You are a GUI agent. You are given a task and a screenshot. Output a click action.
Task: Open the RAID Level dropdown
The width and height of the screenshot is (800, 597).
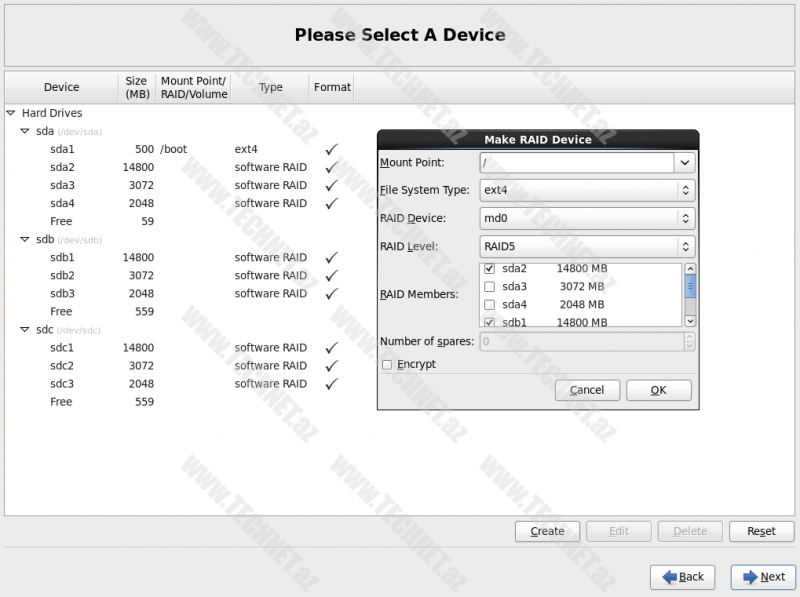pyautogui.click(x=587, y=246)
